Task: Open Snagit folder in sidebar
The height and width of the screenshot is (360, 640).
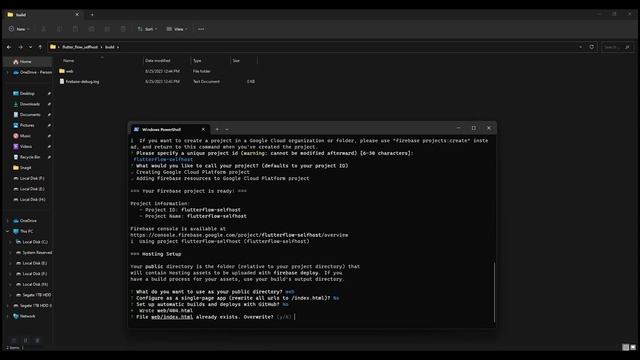Action: pyautogui.click(x=25, y=168)
